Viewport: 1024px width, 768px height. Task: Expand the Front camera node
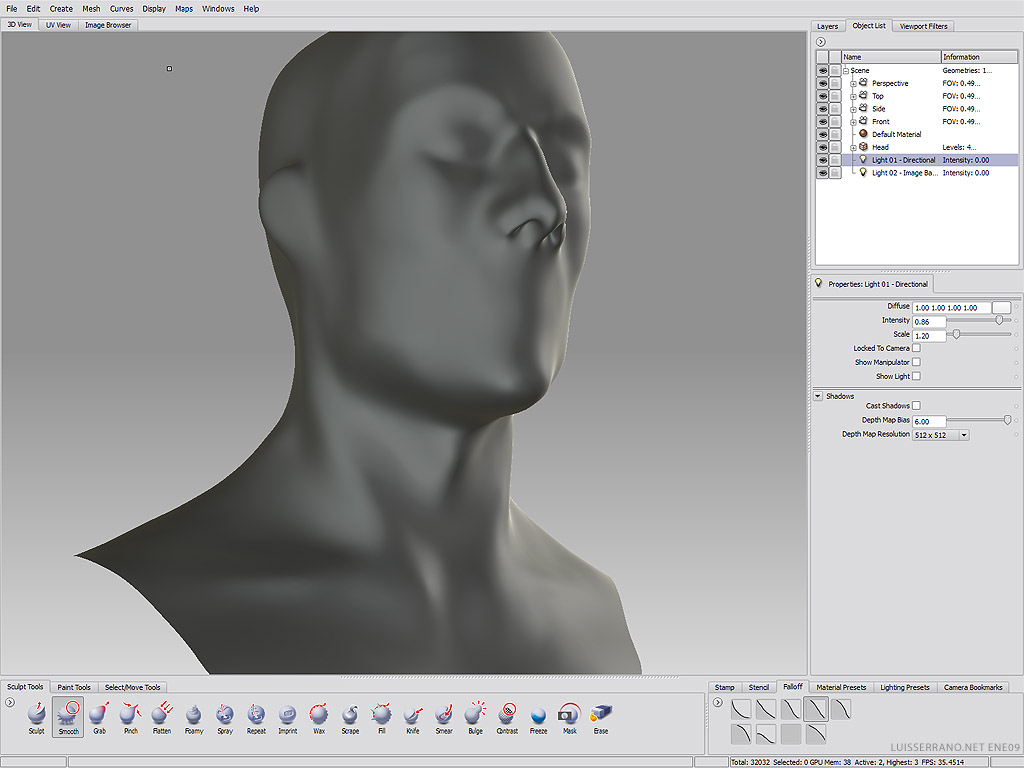coord(853,121)
